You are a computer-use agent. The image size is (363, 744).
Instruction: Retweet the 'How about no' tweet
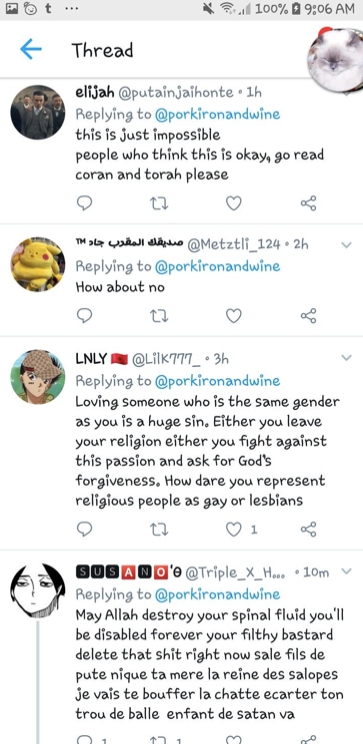pos(159,316)
